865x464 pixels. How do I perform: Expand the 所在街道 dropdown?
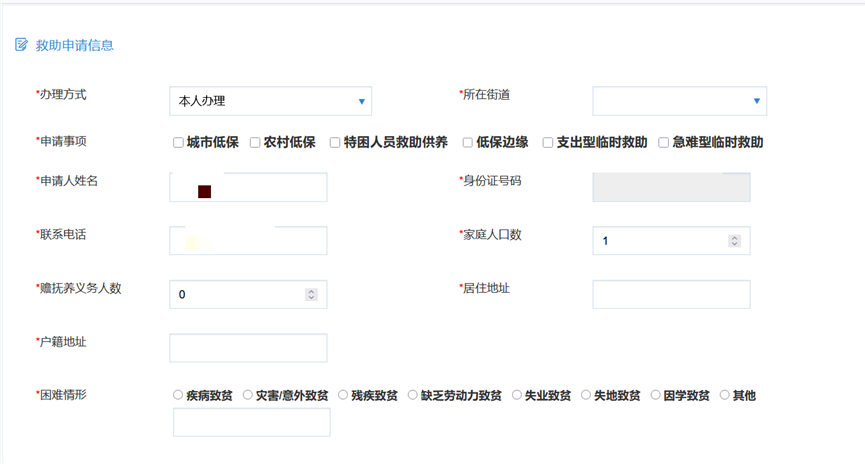(679, 101)
